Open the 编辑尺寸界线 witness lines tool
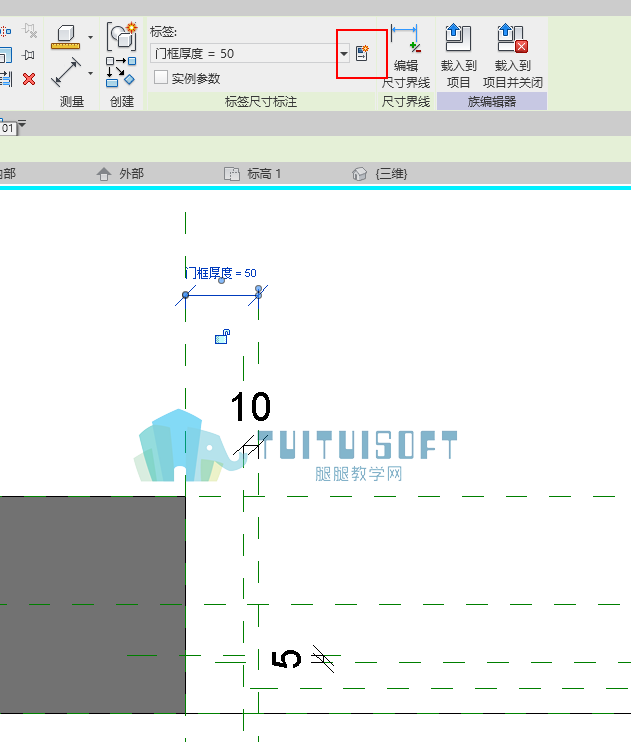Screen dimensions: 631x742 click(406, 56)
